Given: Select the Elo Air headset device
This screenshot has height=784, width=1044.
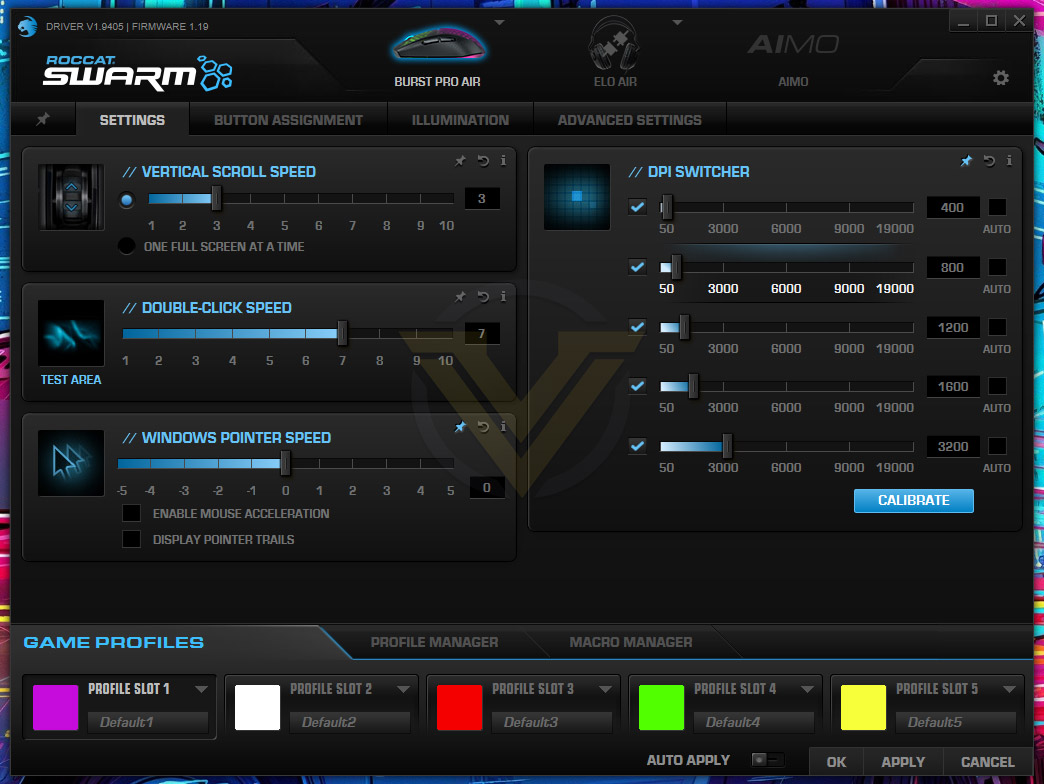Looking at the screenshot, I should click(615, 53).
